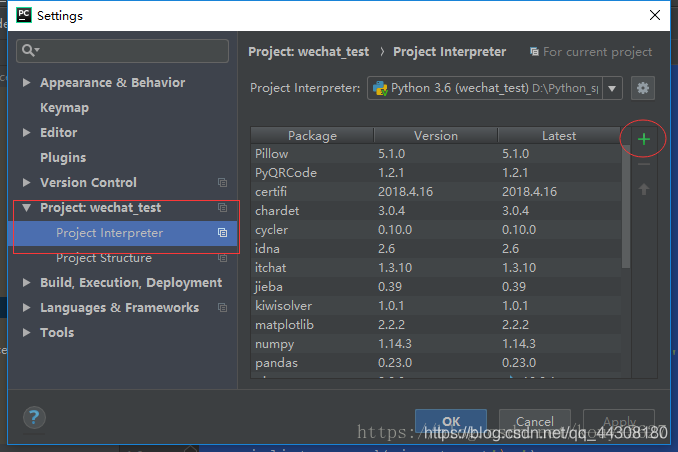Screen dimensions: 678x452
Task: Click the search magnifier icon
Action: (30, 51)
